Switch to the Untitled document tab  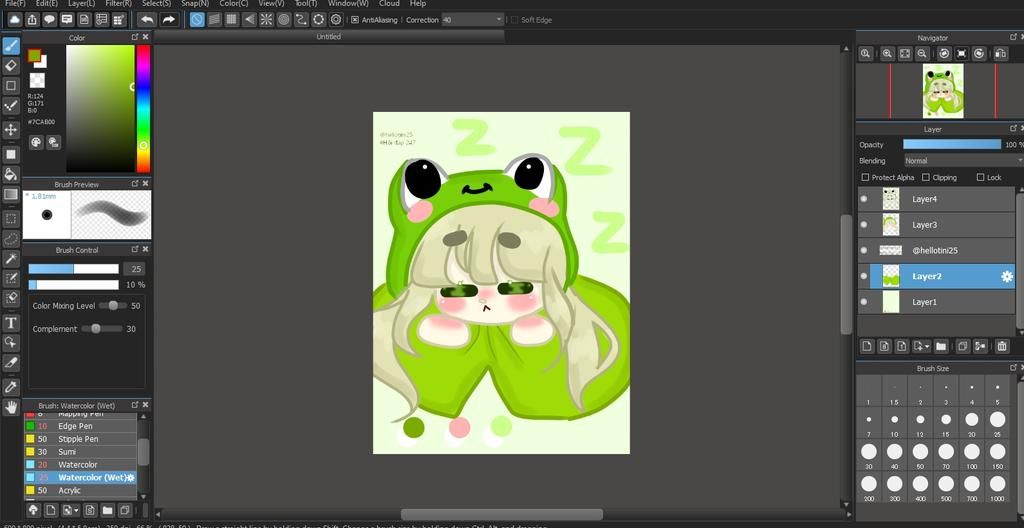tap(328, 37)
